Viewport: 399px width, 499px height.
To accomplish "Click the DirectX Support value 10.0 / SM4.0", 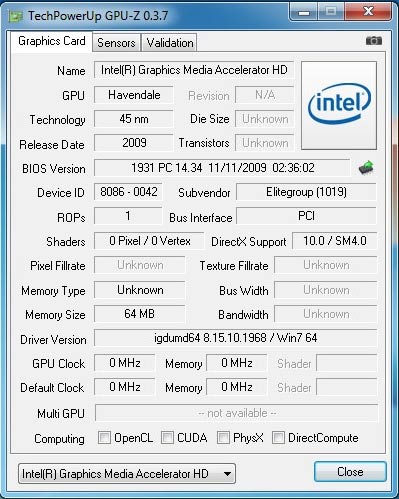I will click(335, 241).
